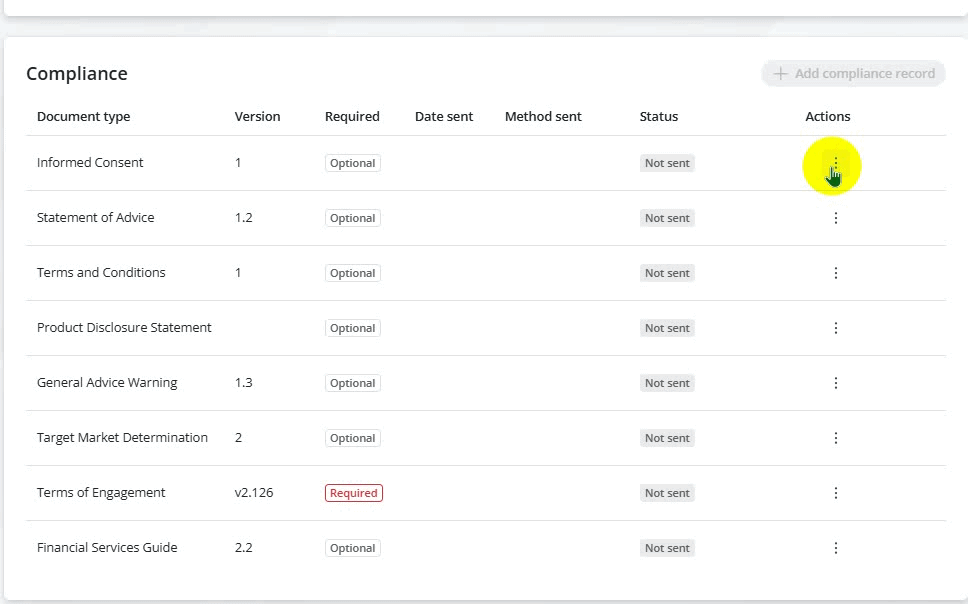Click the Not sent status for Financial Services Guide
The image size is (968, 604).
click(x=667, y=548)
